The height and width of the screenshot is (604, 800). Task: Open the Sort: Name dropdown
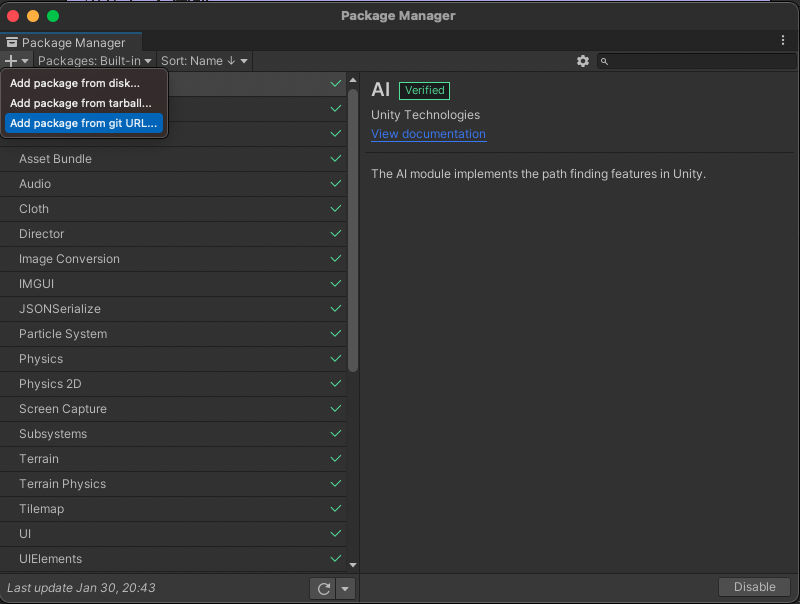tap(204, 61)
